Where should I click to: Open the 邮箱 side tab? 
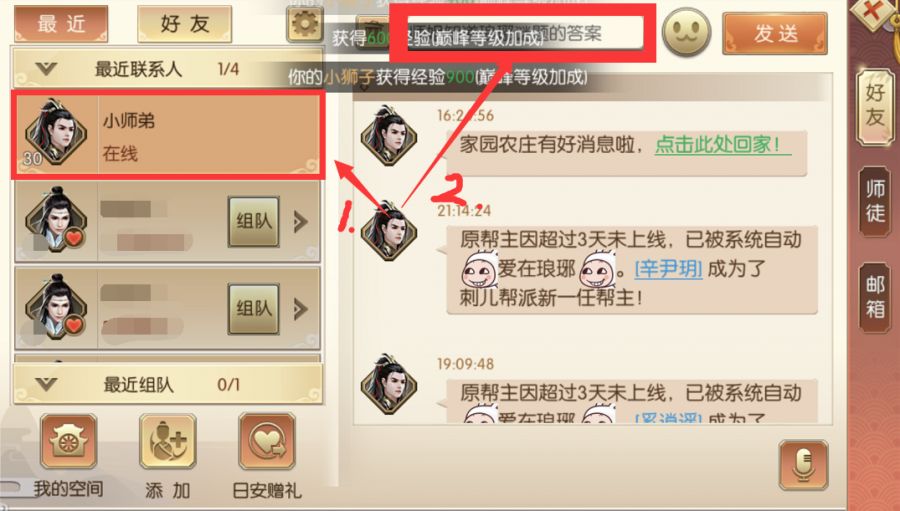pos(875,298)
